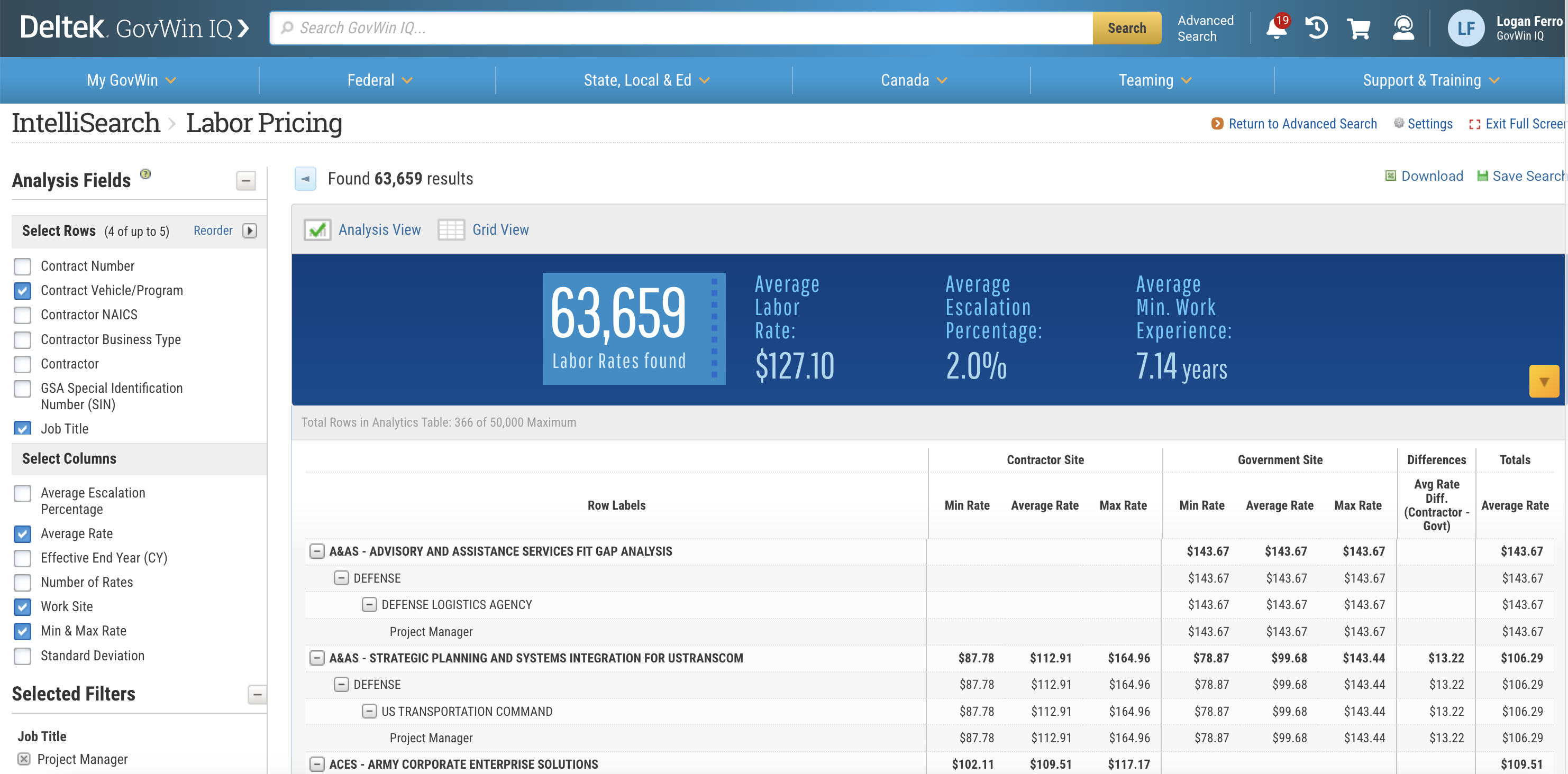This screenshot has height=774, width=1568.
Task: Click 'Total Rows in Analytics Table' text
Action: pos(438,422)
